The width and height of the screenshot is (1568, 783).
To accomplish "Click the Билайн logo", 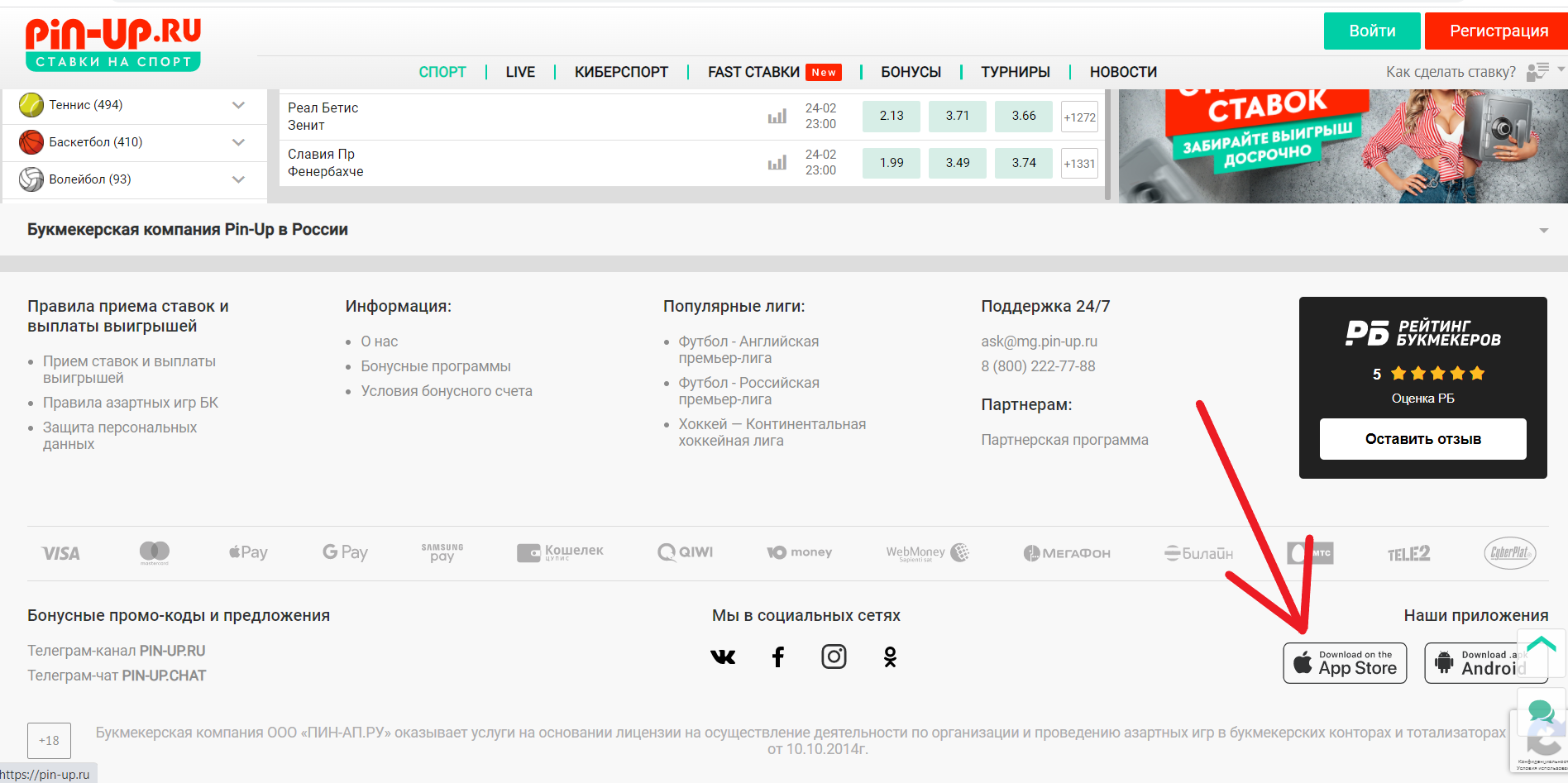I will [1198, 553].
